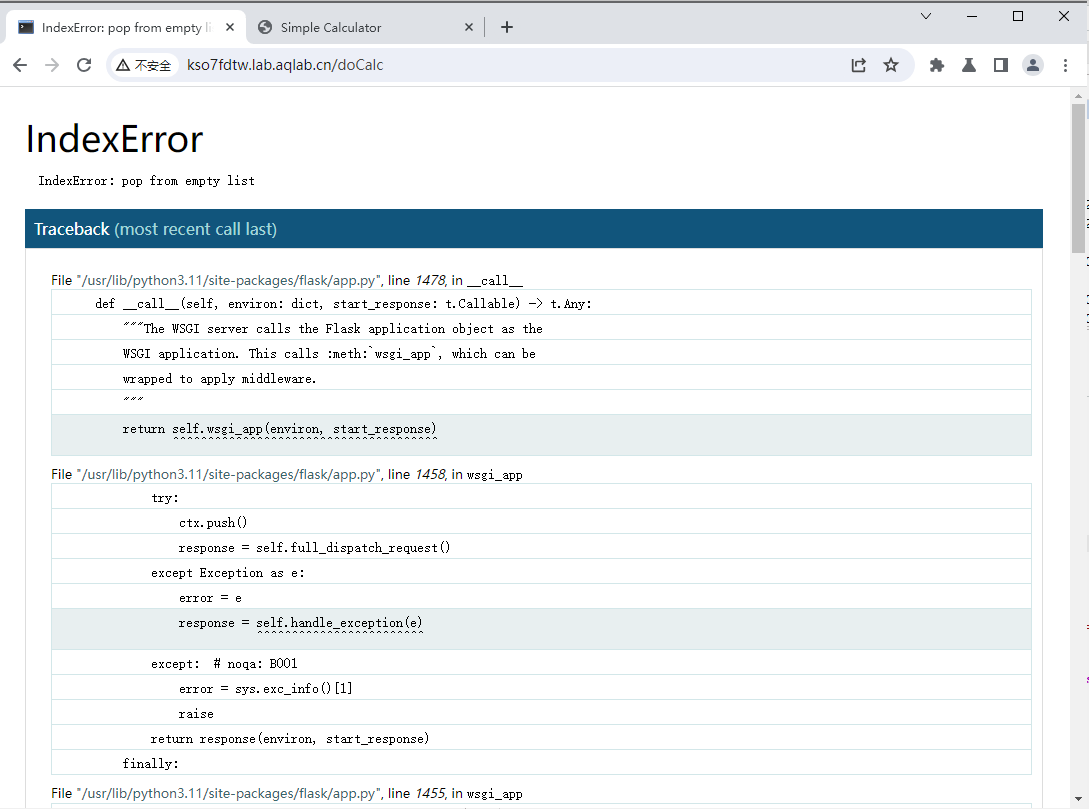Click the vertical scrollbar thumb
The height and width of the screenshot is (809, 1089).
pos(1078,178)
